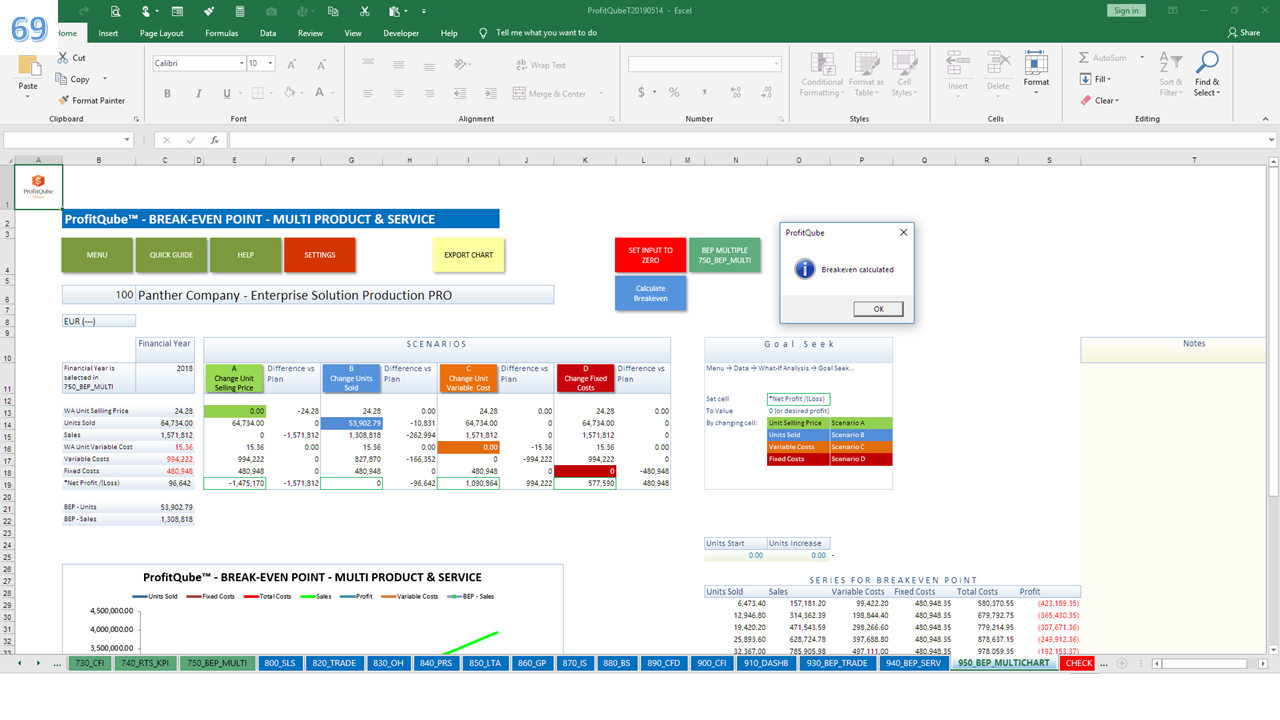
Task: Click the Touch/Mouse mode quick access icon
Action: click(147, 11)
